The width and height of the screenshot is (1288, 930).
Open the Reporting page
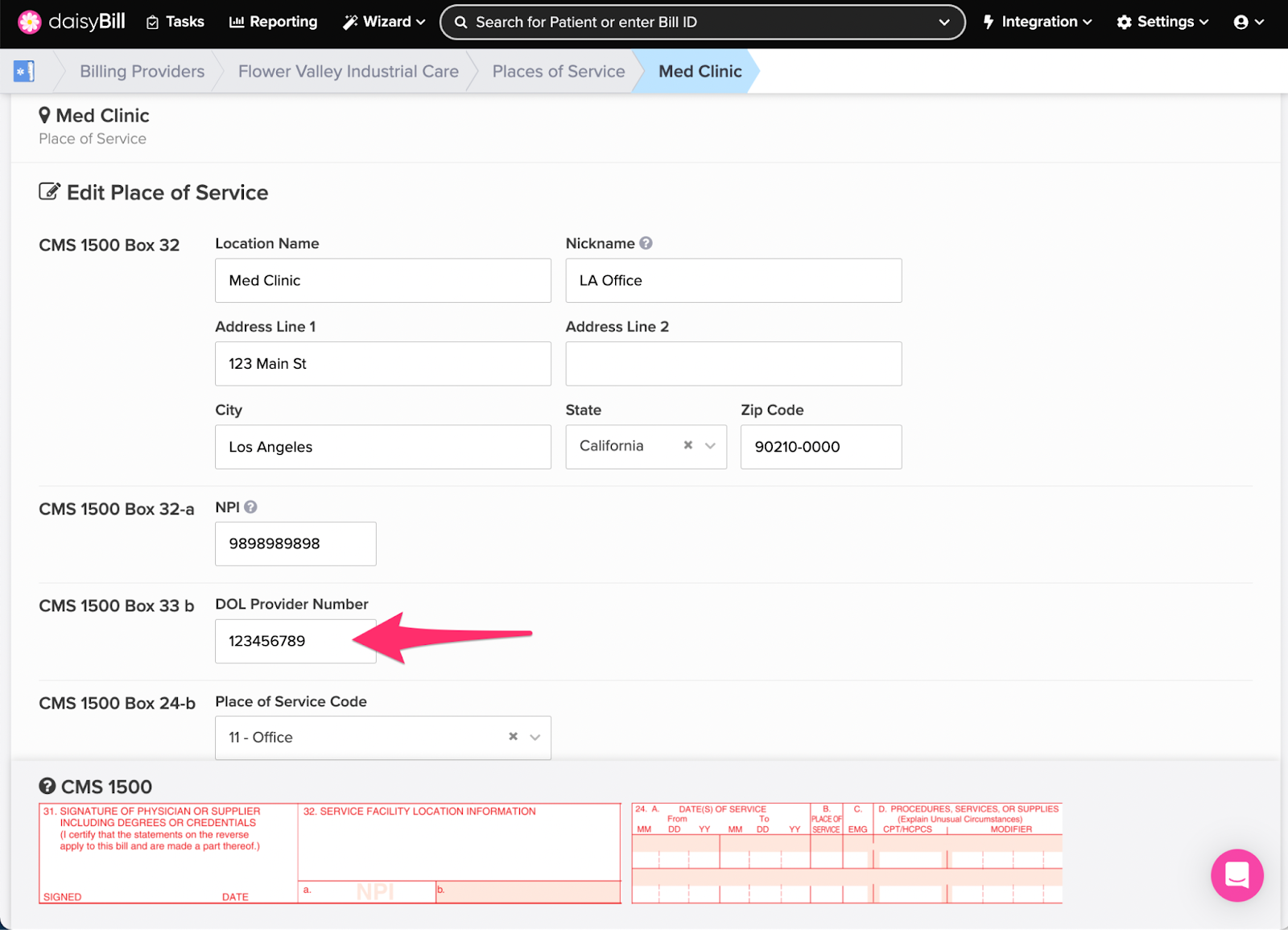[274, 22]
